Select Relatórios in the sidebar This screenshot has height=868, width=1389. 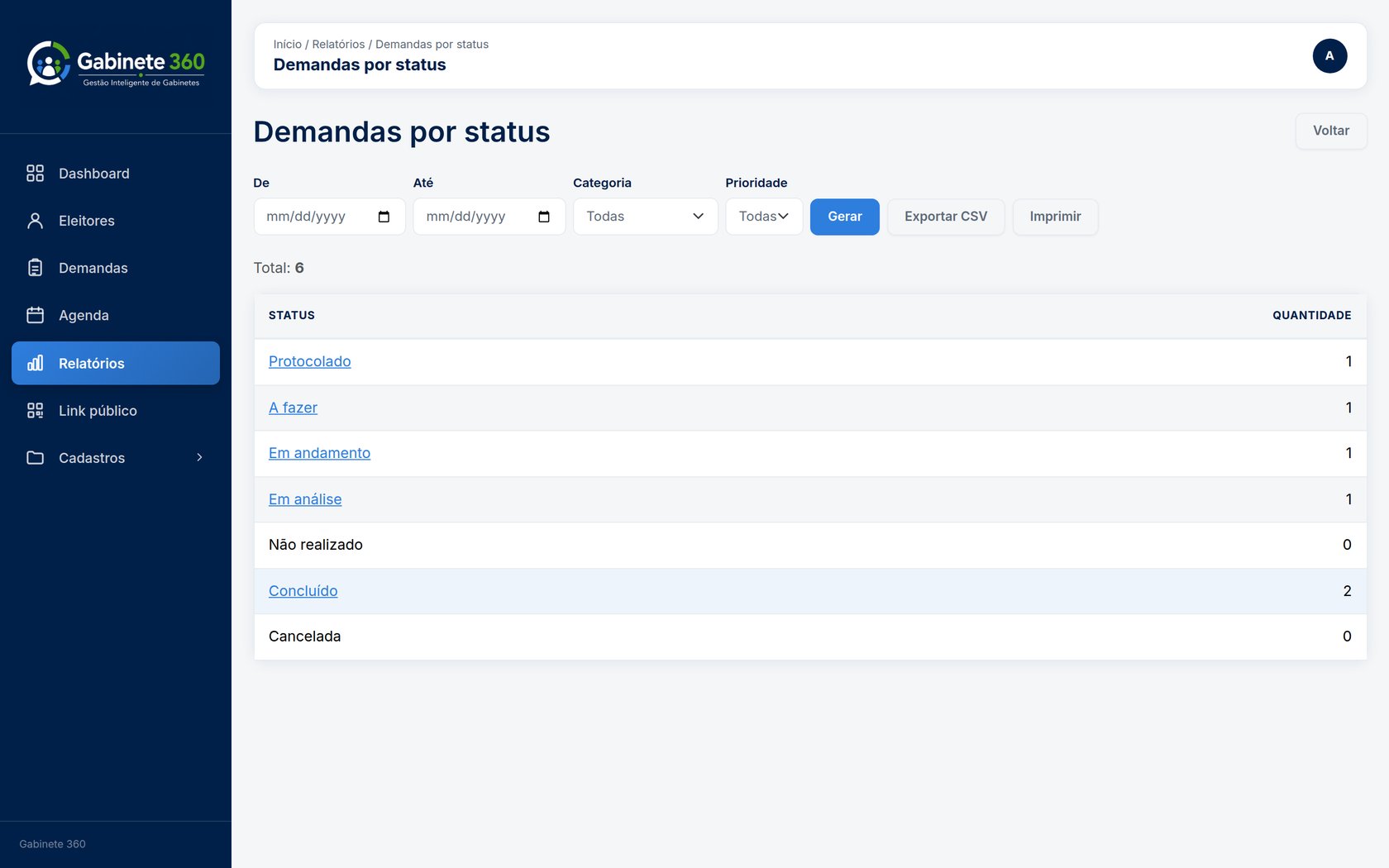[116, 363]
